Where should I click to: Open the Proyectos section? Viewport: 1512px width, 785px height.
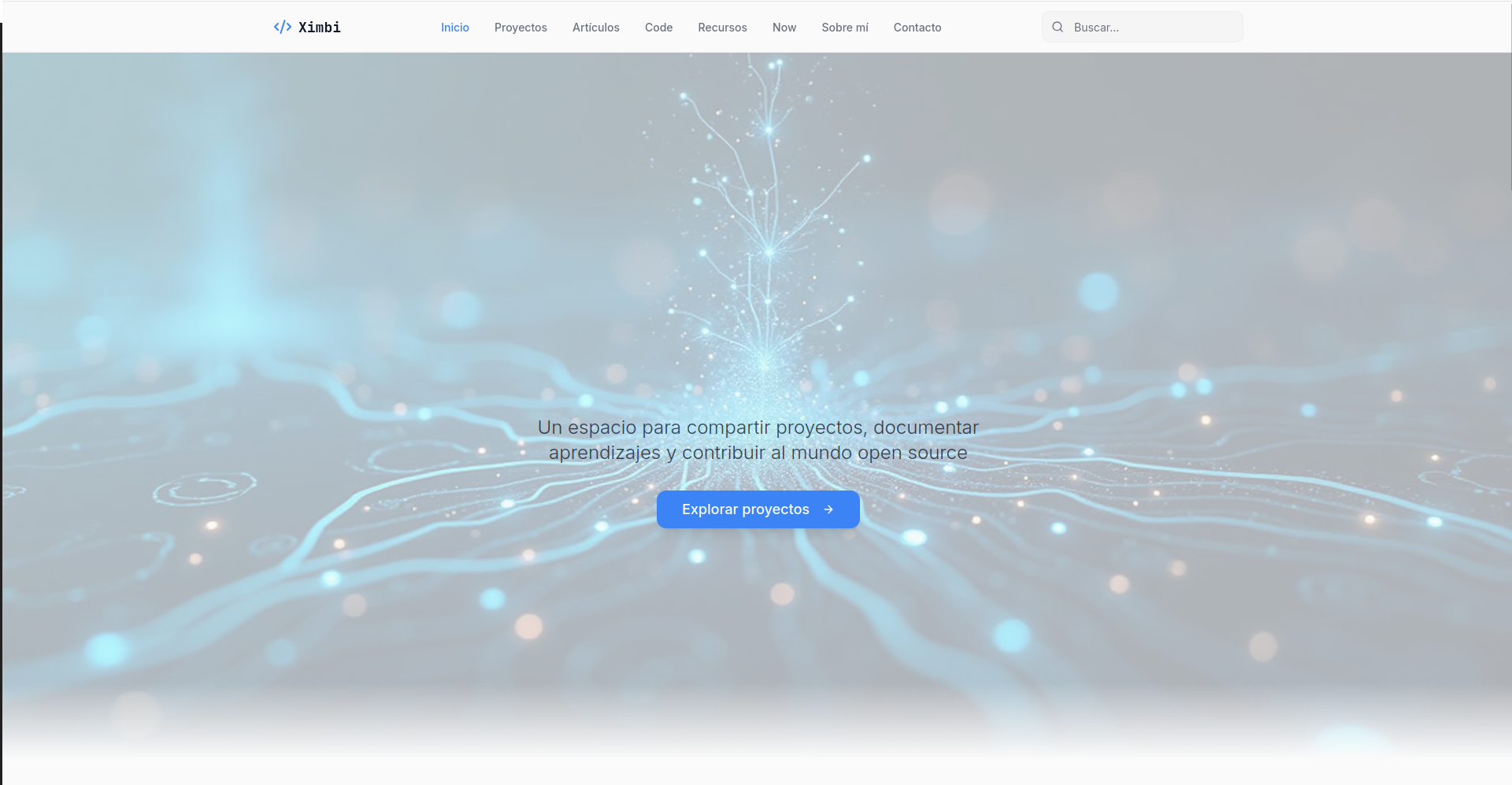(x=521, y=28)
